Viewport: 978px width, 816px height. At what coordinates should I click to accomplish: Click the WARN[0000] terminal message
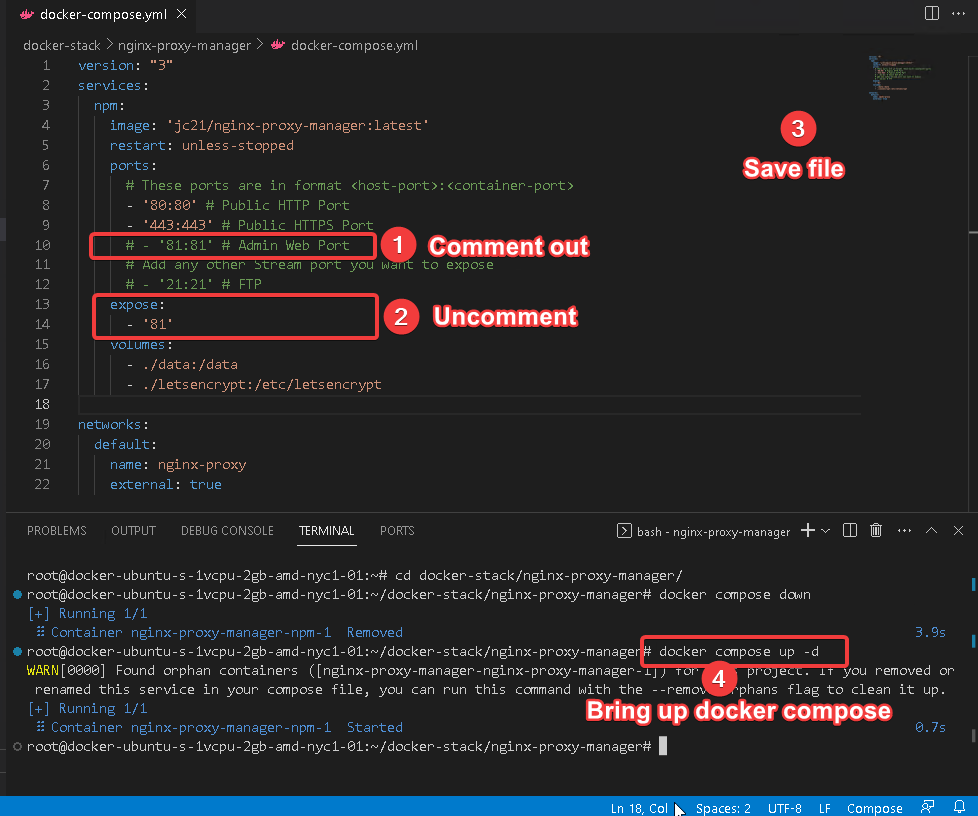[65, 671]
